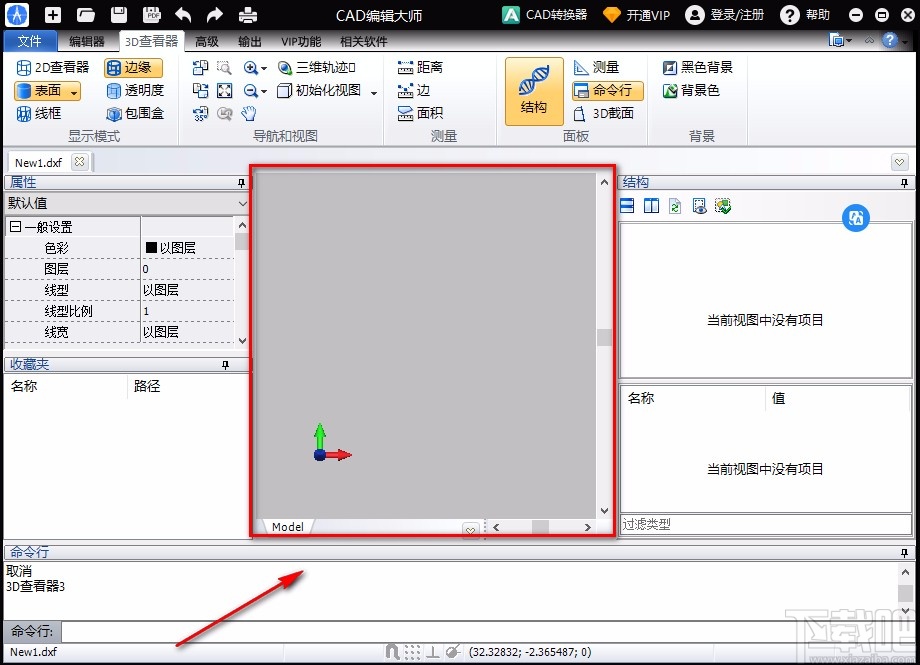This screenshot has height=665, width=920.
Task: Switch to the 高级 ribbon tab
Action: coord(206,41)
